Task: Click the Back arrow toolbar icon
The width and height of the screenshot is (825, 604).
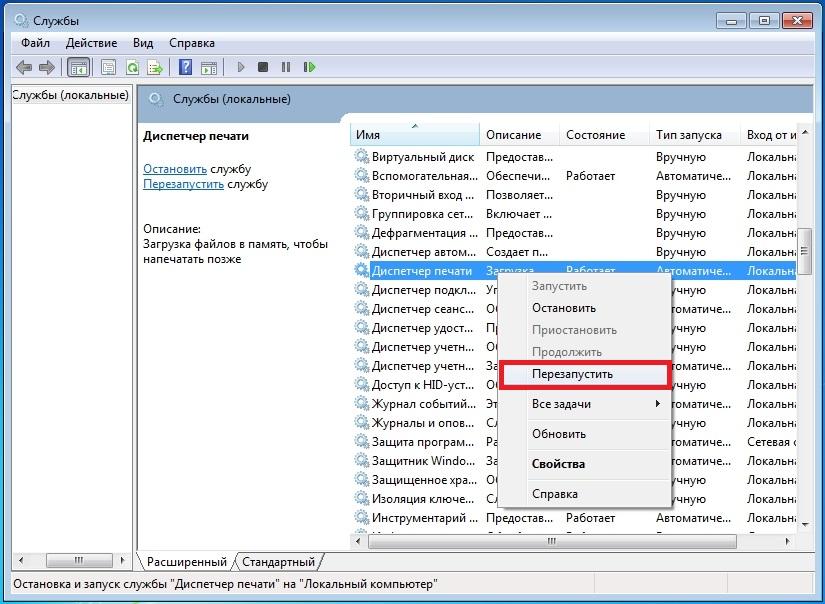Action: [x=24, y=68]
